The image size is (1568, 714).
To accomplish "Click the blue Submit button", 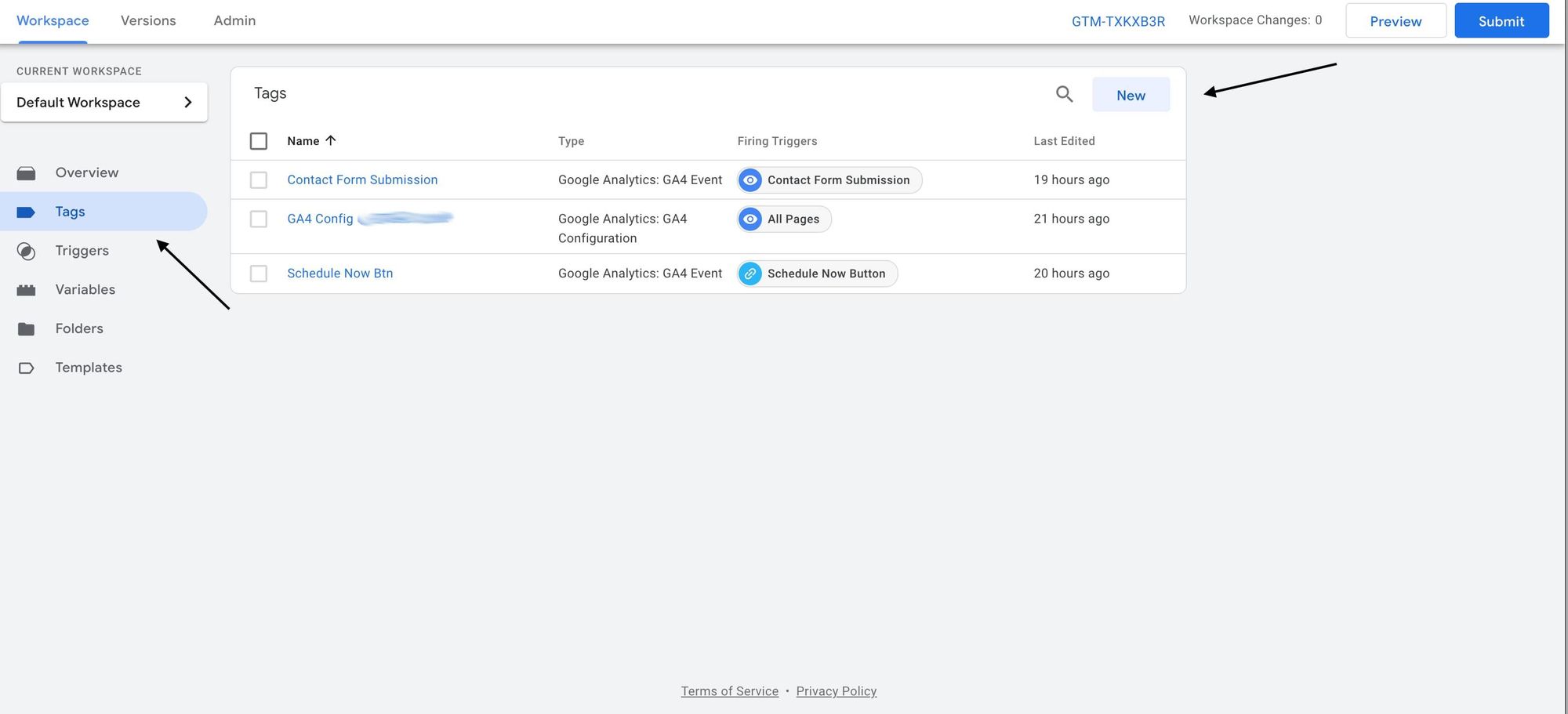I will [1501, 21].
